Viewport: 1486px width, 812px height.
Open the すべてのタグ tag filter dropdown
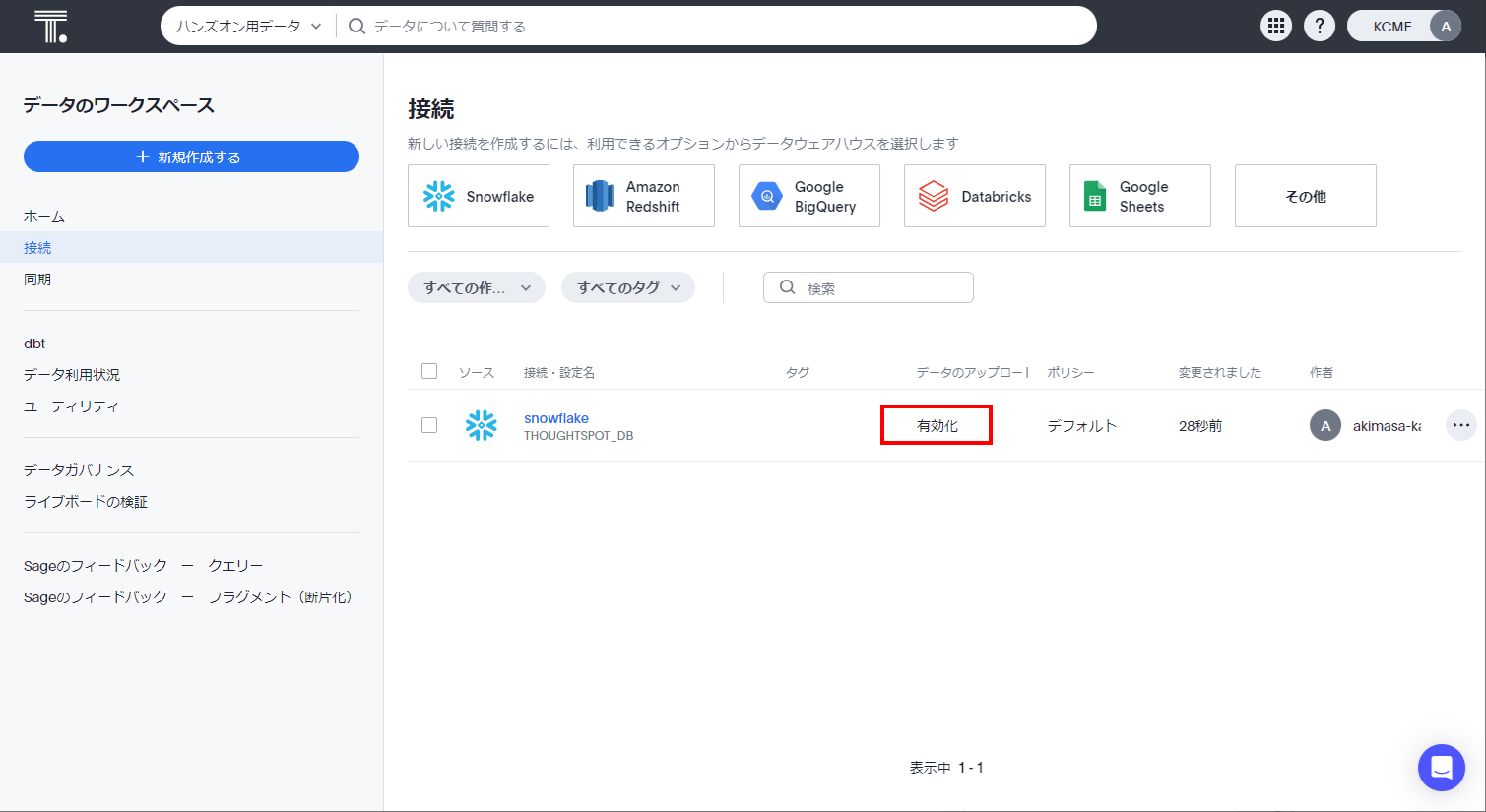tap(628, 287)
